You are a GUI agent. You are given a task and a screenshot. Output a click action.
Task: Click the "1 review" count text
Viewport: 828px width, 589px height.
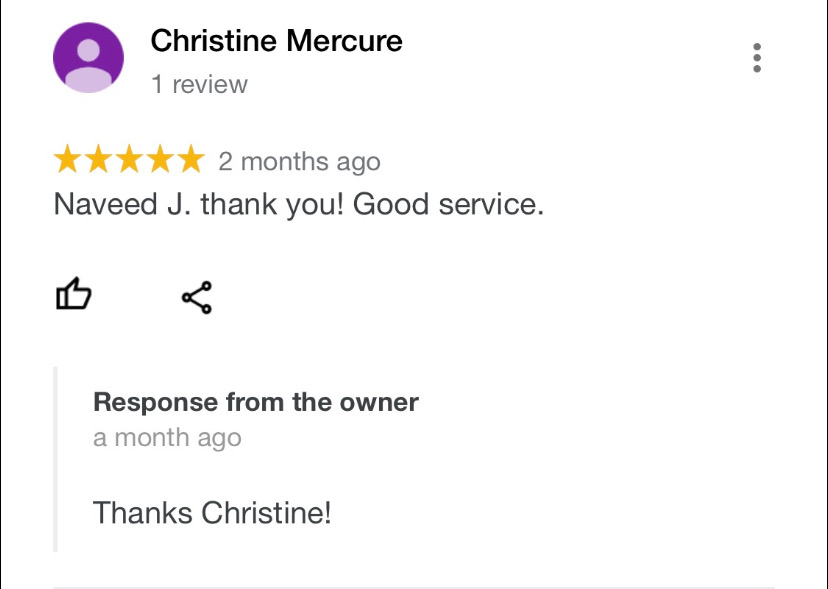pyautogui.click(x=199, y=85)
